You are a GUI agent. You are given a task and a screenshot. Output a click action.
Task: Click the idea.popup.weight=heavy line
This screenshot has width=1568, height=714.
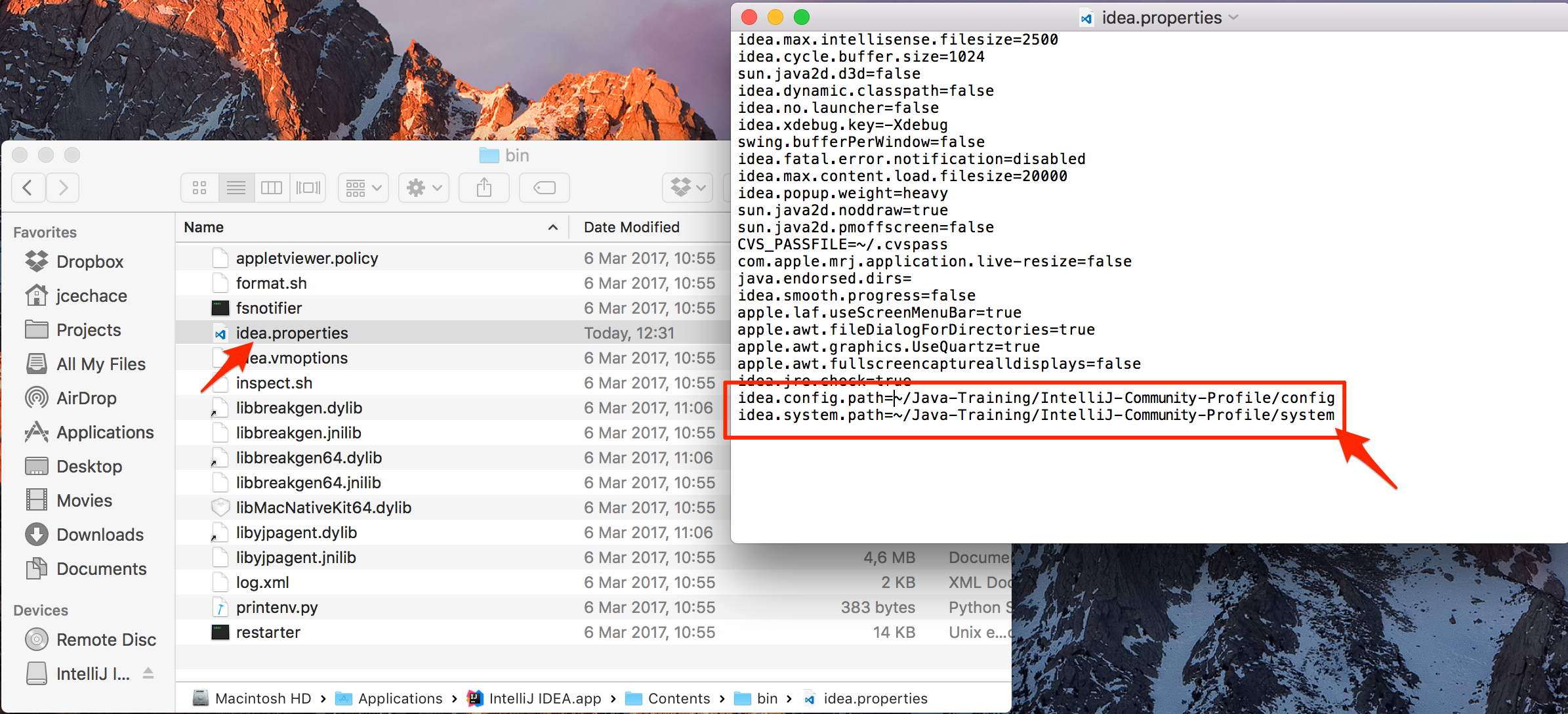point(842,193)
